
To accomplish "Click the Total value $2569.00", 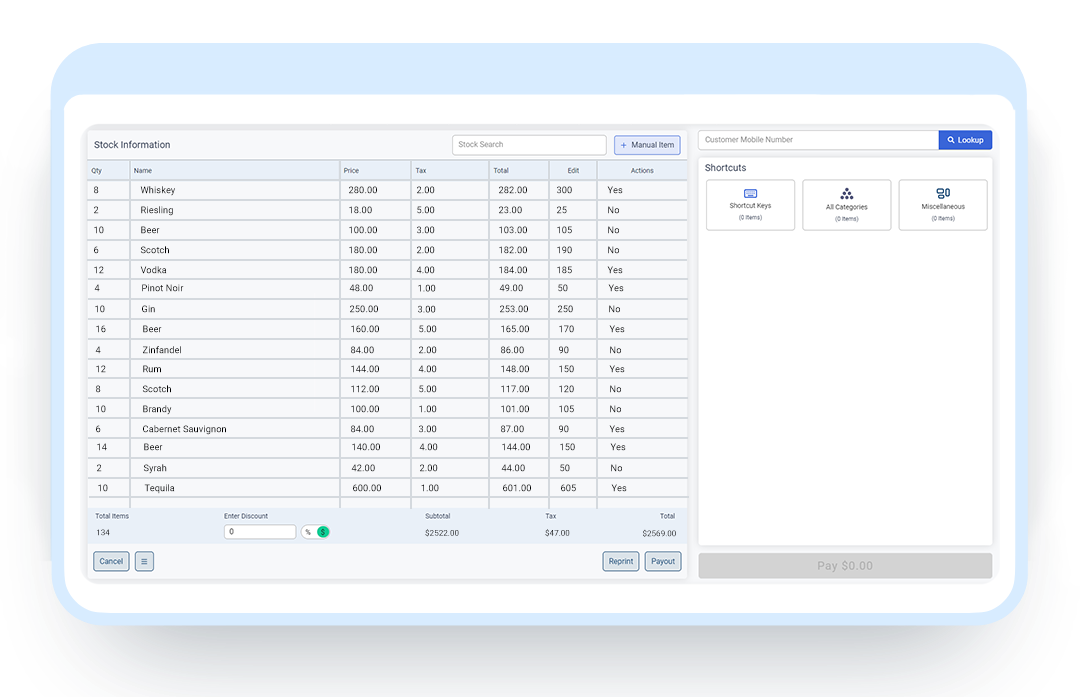I will pyautogui.click(x=659, y=533).
